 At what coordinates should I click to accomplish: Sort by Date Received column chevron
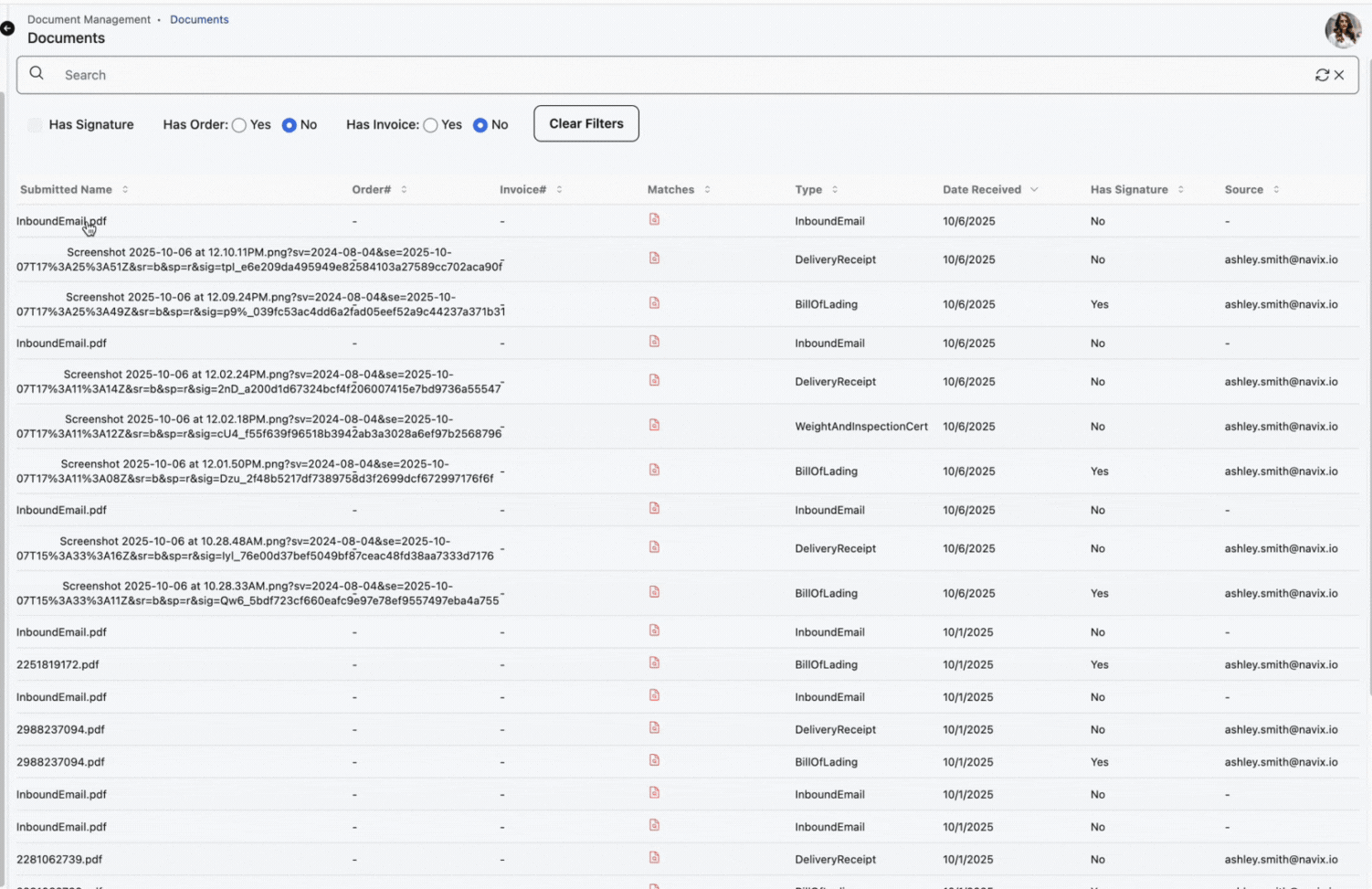[x=1034, y=190]
